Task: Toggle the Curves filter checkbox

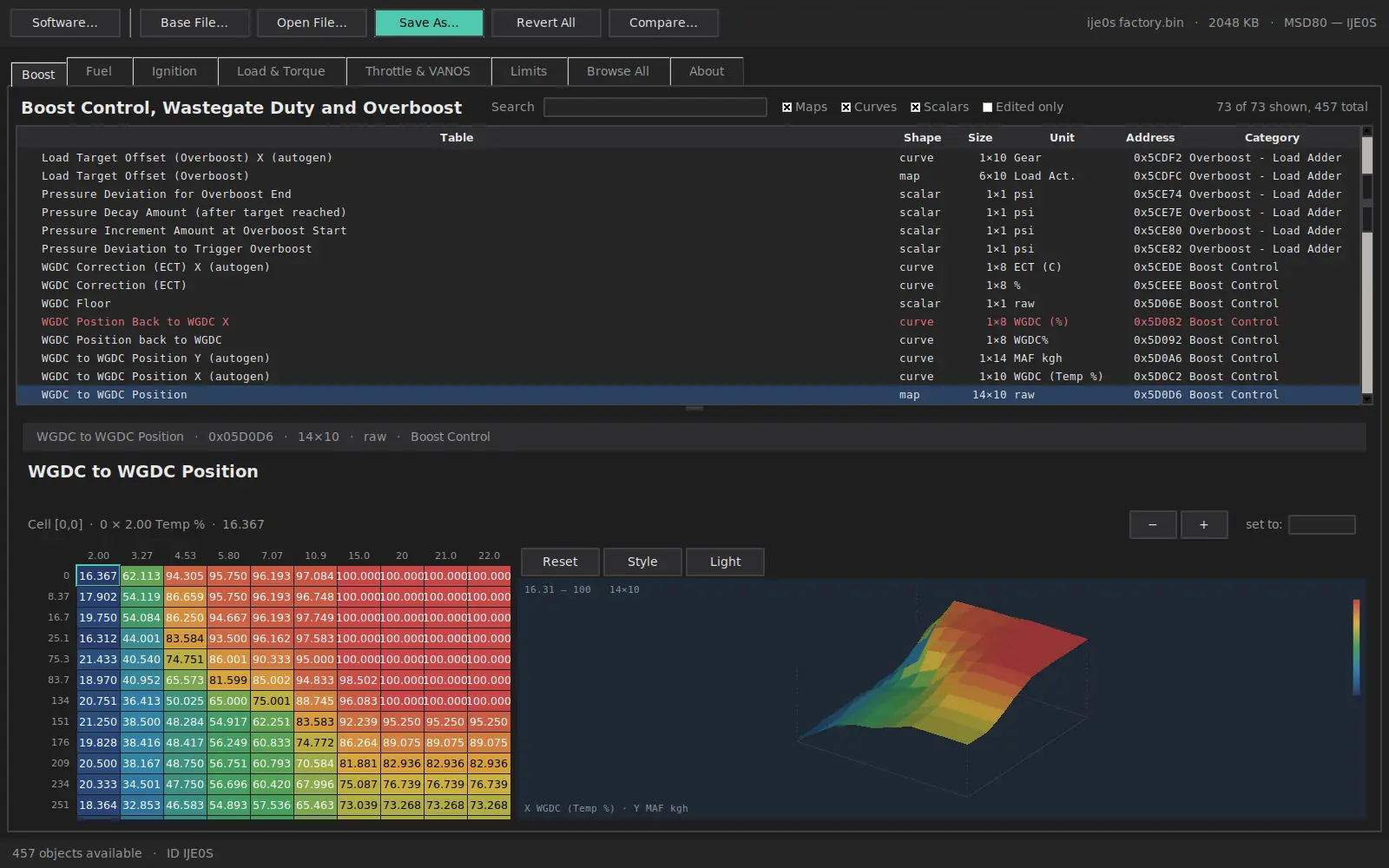Action: point(846,108)
